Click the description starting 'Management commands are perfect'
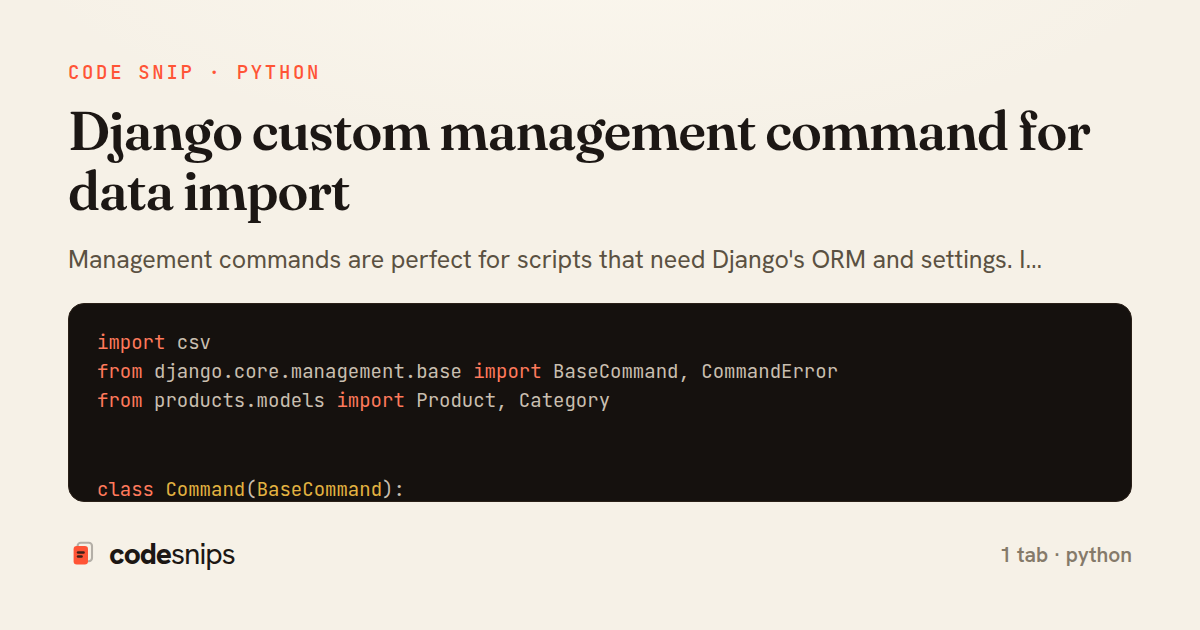 coord(555,261)
